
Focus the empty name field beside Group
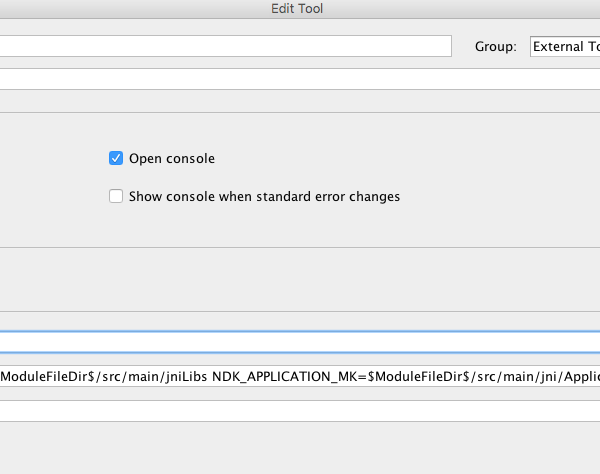(226, 46)
